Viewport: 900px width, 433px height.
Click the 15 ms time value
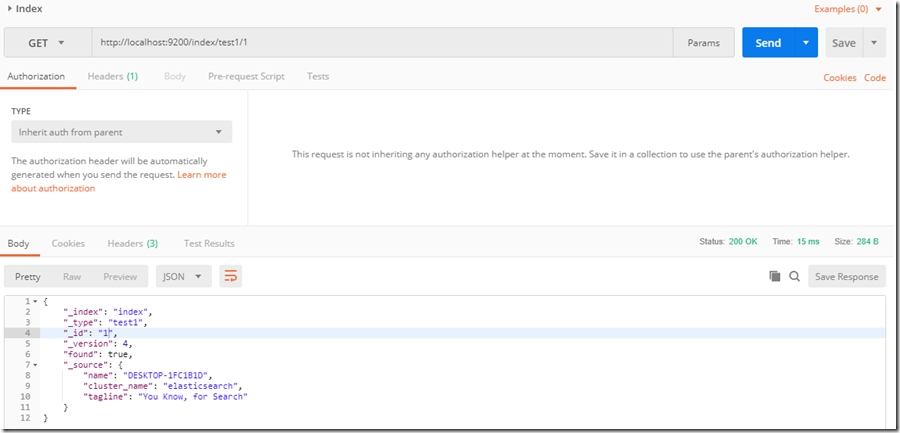(808, 242)
